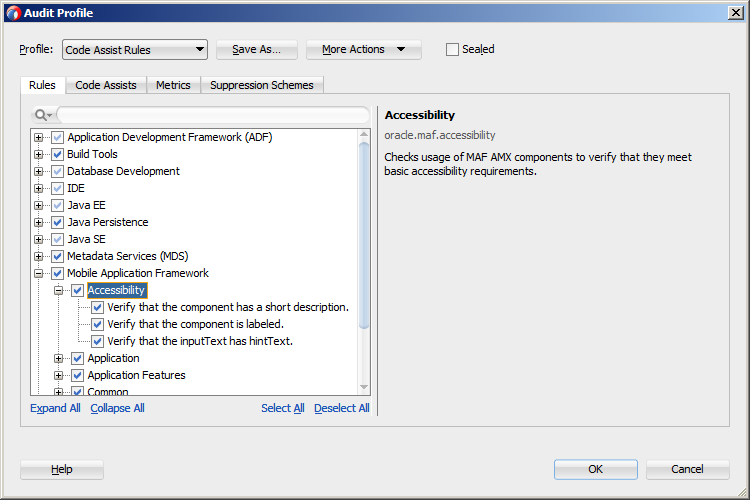Uncheck the short description rule checkbox

click(x=98, y=307)
